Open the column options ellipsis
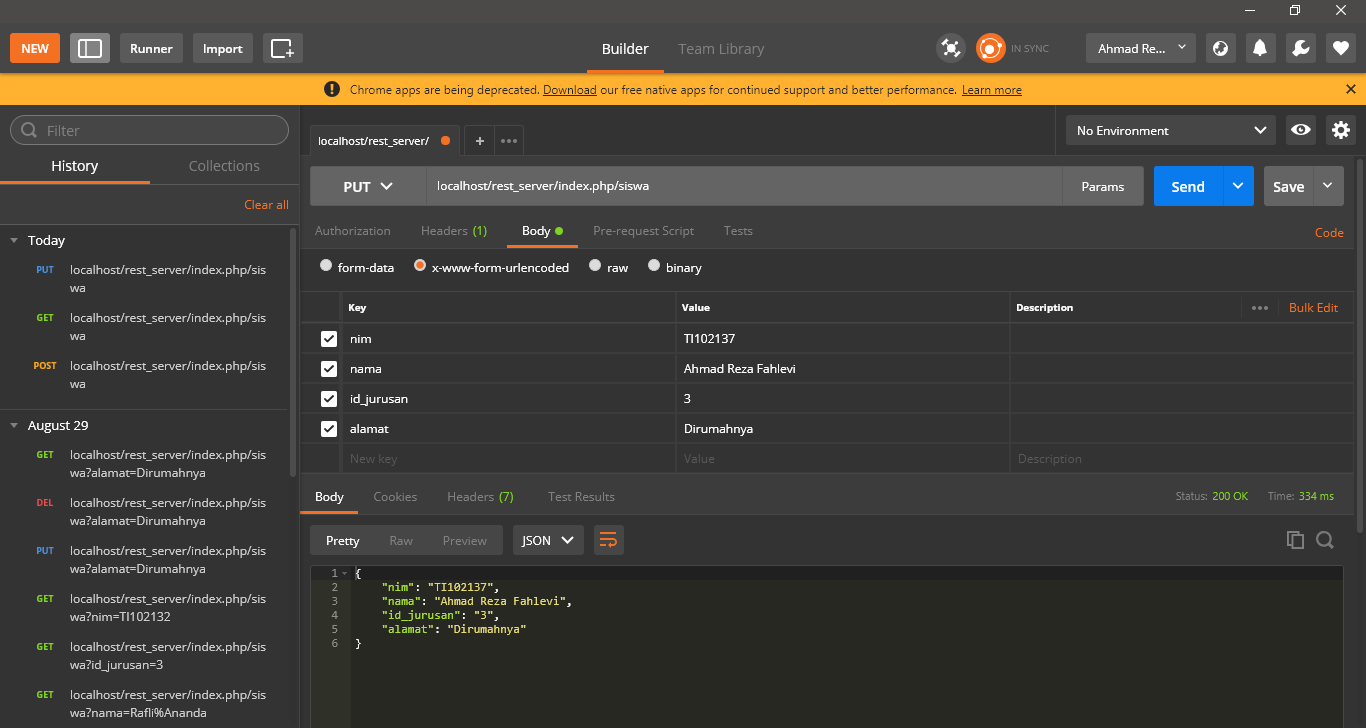The height and width of the screenshot is (728, 1366). click(1260, 308)
